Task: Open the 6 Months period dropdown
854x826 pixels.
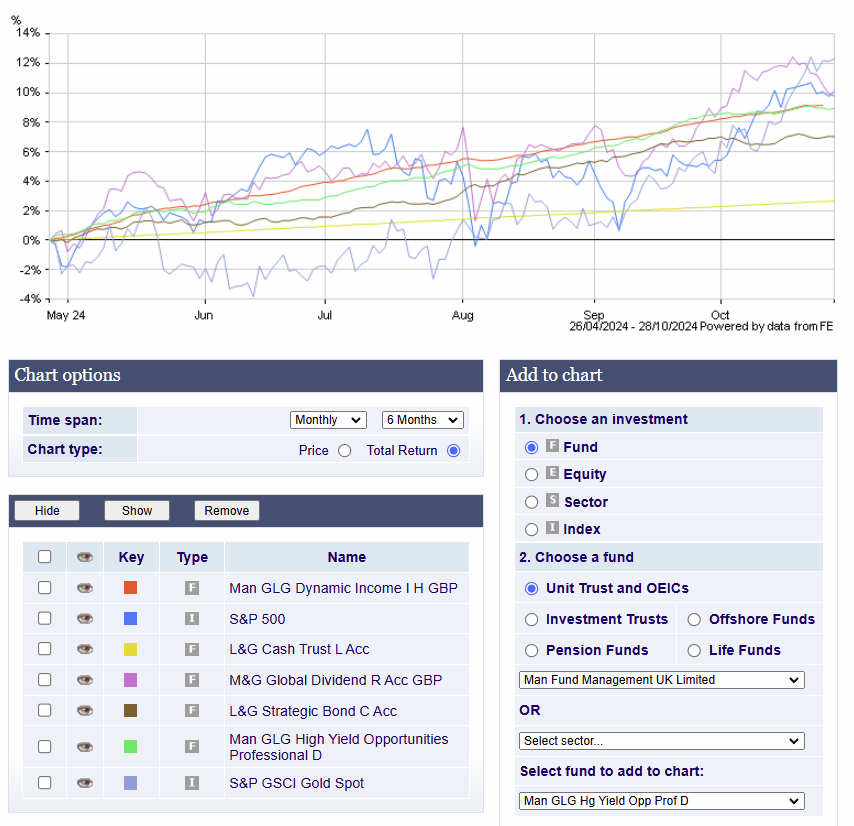Action: tap(422, 420)
